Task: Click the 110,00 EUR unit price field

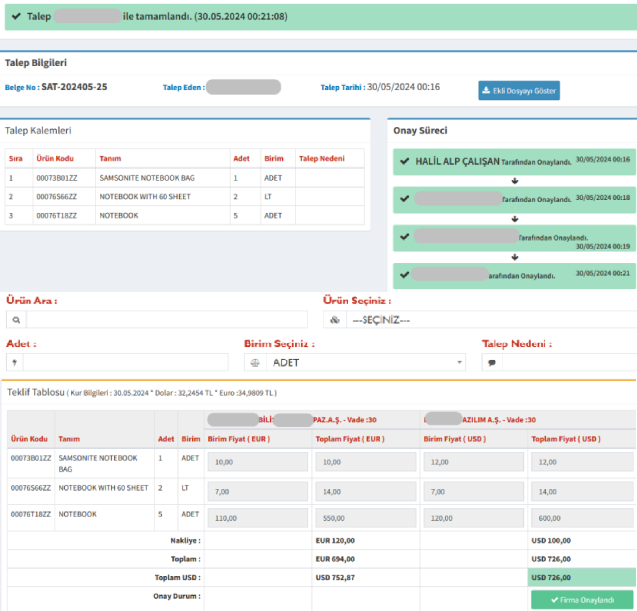Action: click(257, 518)
